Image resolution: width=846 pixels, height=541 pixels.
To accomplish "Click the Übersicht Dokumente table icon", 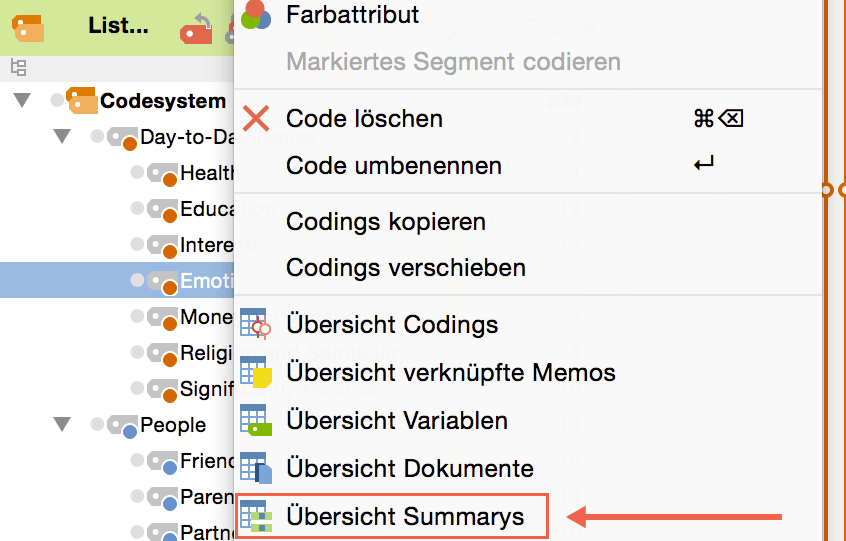I will click(x=256, y=468).
